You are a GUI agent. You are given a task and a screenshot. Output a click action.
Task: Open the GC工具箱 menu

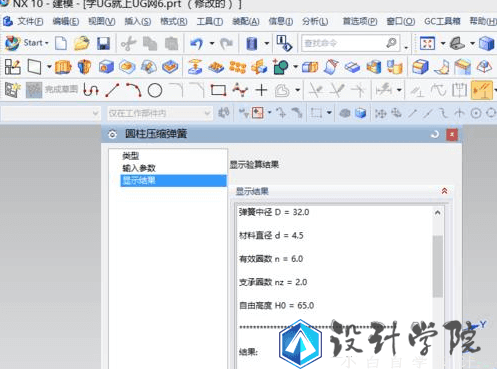442,22
